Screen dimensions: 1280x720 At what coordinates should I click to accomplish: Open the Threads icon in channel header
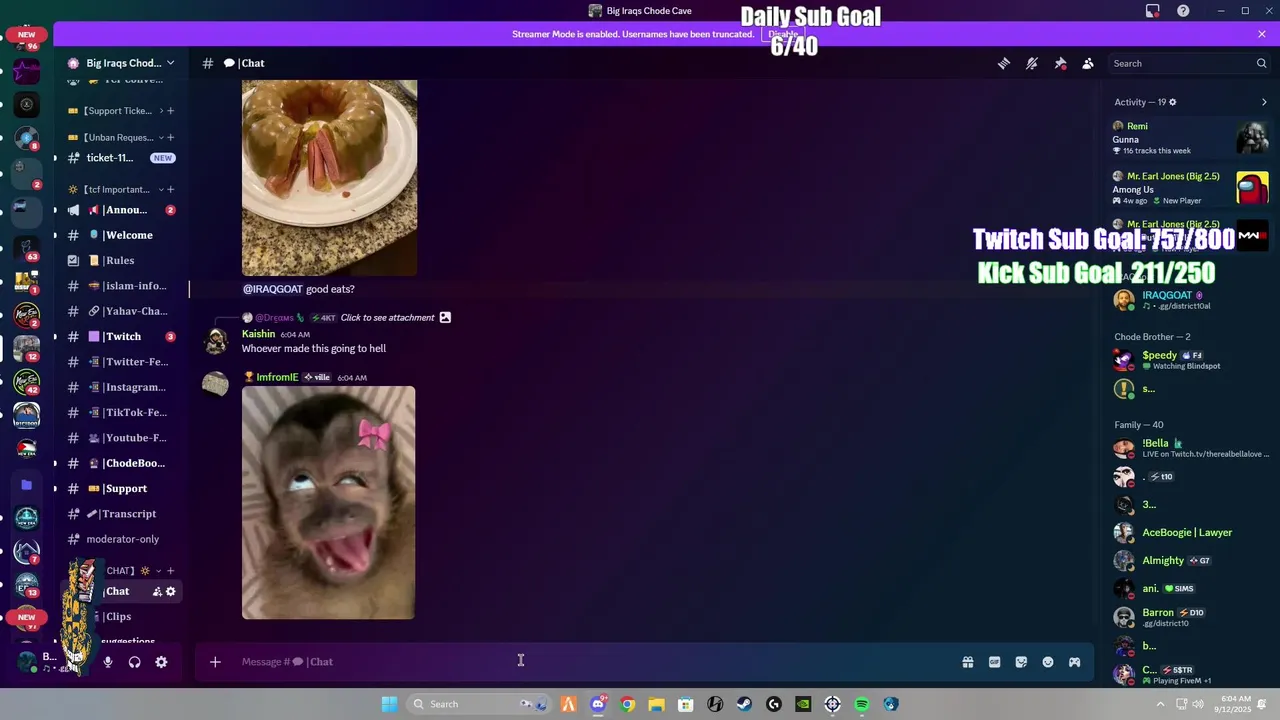(x=1004, y=63)
